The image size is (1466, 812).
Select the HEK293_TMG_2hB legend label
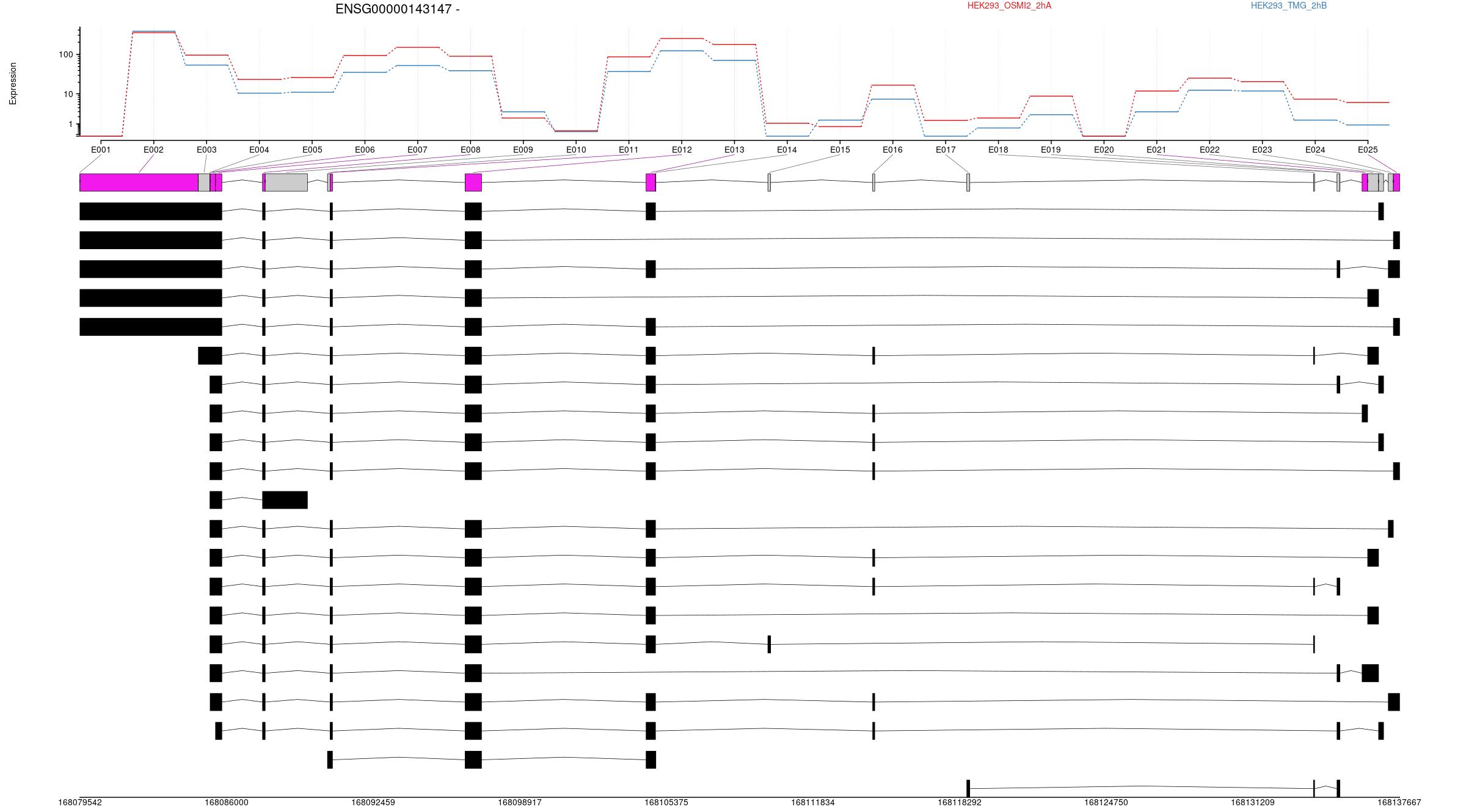[x=1289, y=5]
